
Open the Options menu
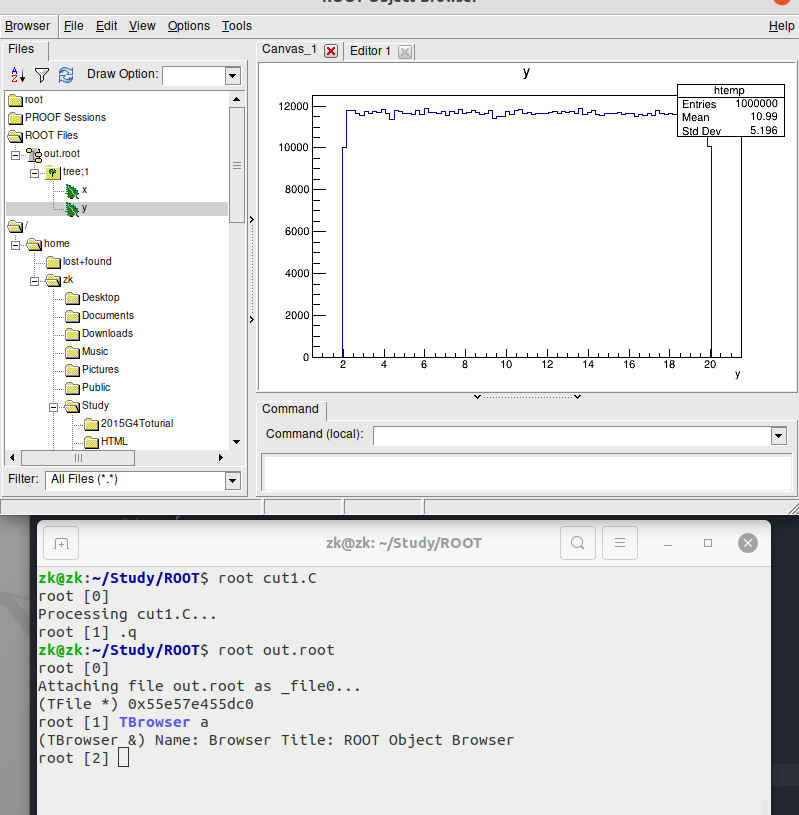[188, 26]
